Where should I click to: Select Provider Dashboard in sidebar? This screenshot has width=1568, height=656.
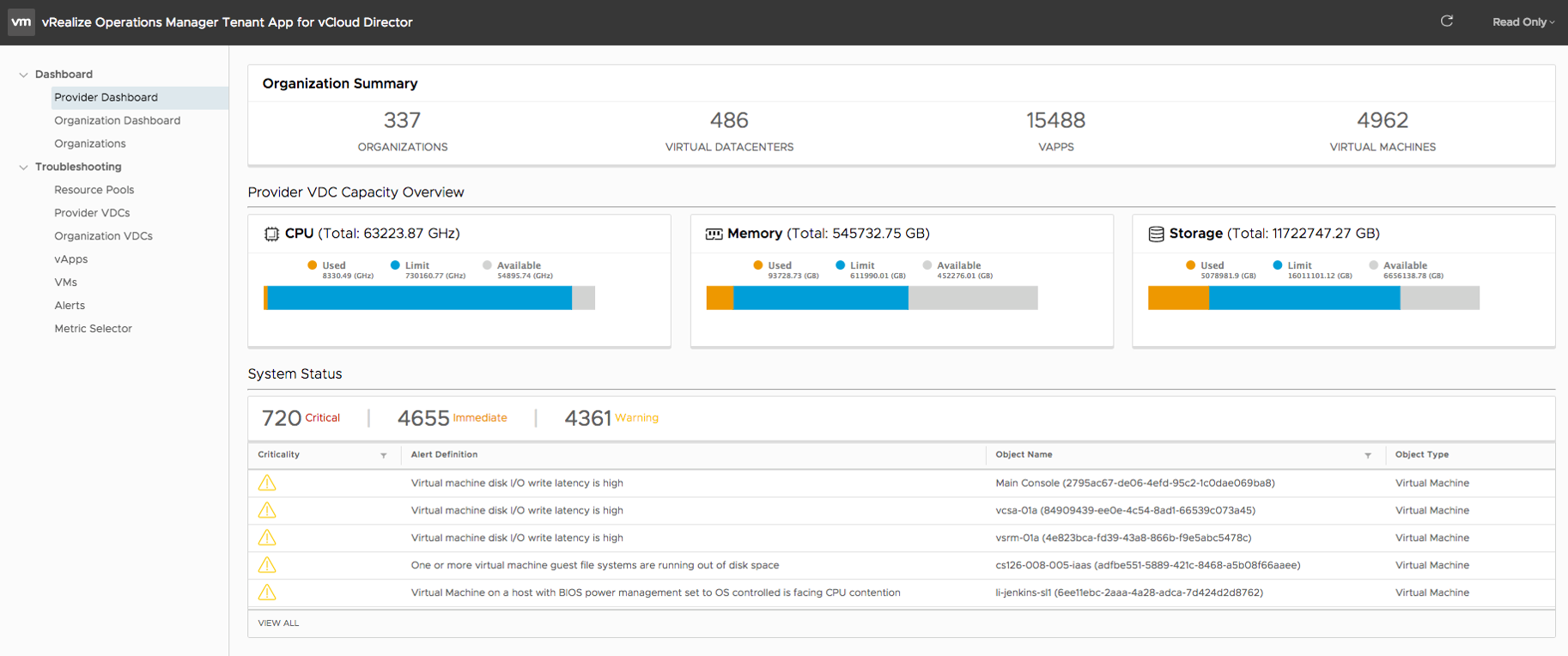click(x=140, y=98)
